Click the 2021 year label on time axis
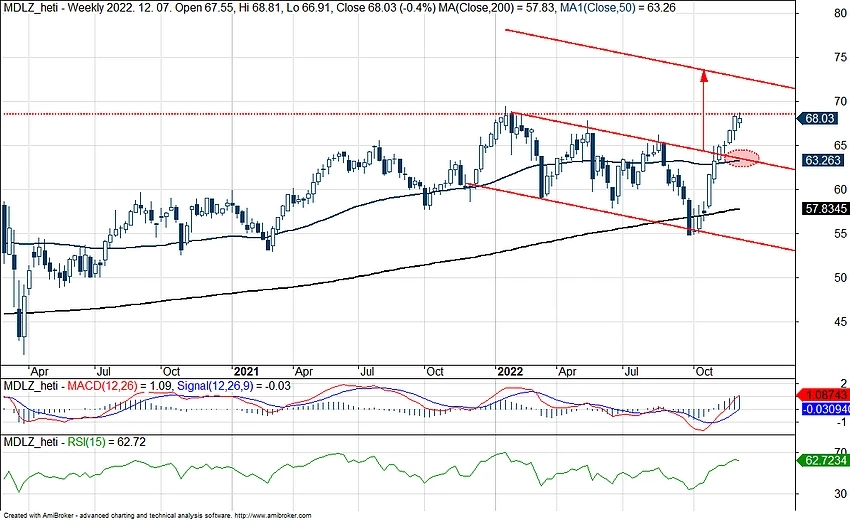850x520 pixels. point(247,372)
